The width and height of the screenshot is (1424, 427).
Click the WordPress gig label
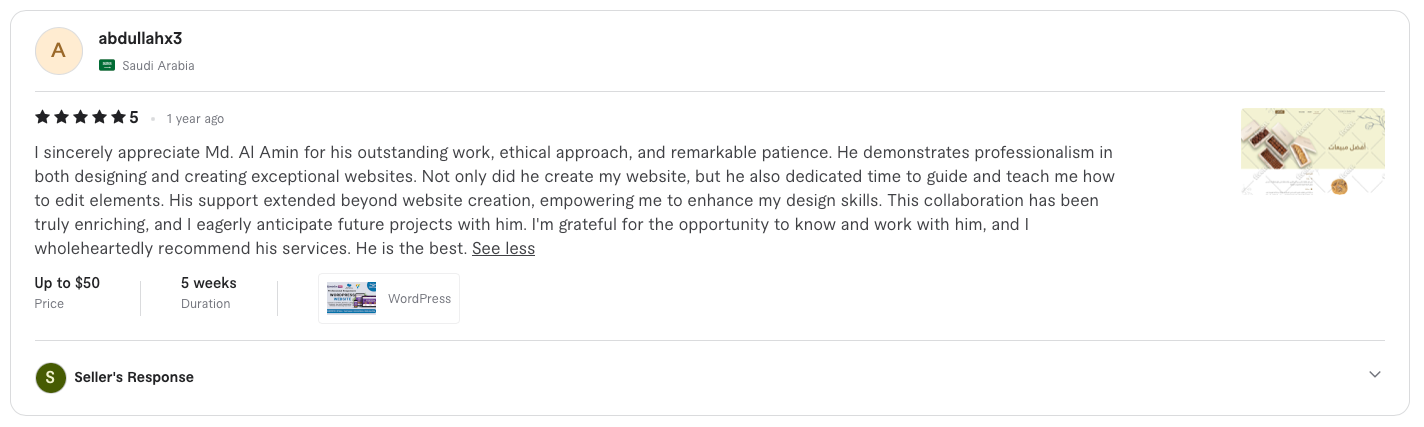pos(419,298)
